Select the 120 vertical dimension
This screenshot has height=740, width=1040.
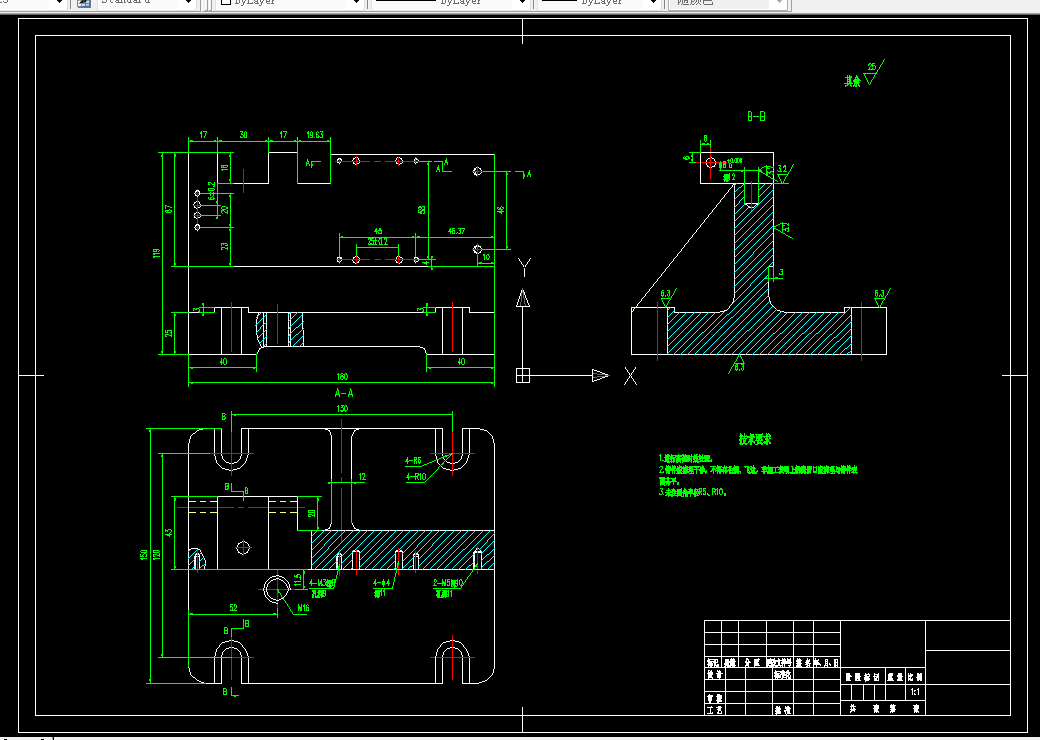[157, 554]
